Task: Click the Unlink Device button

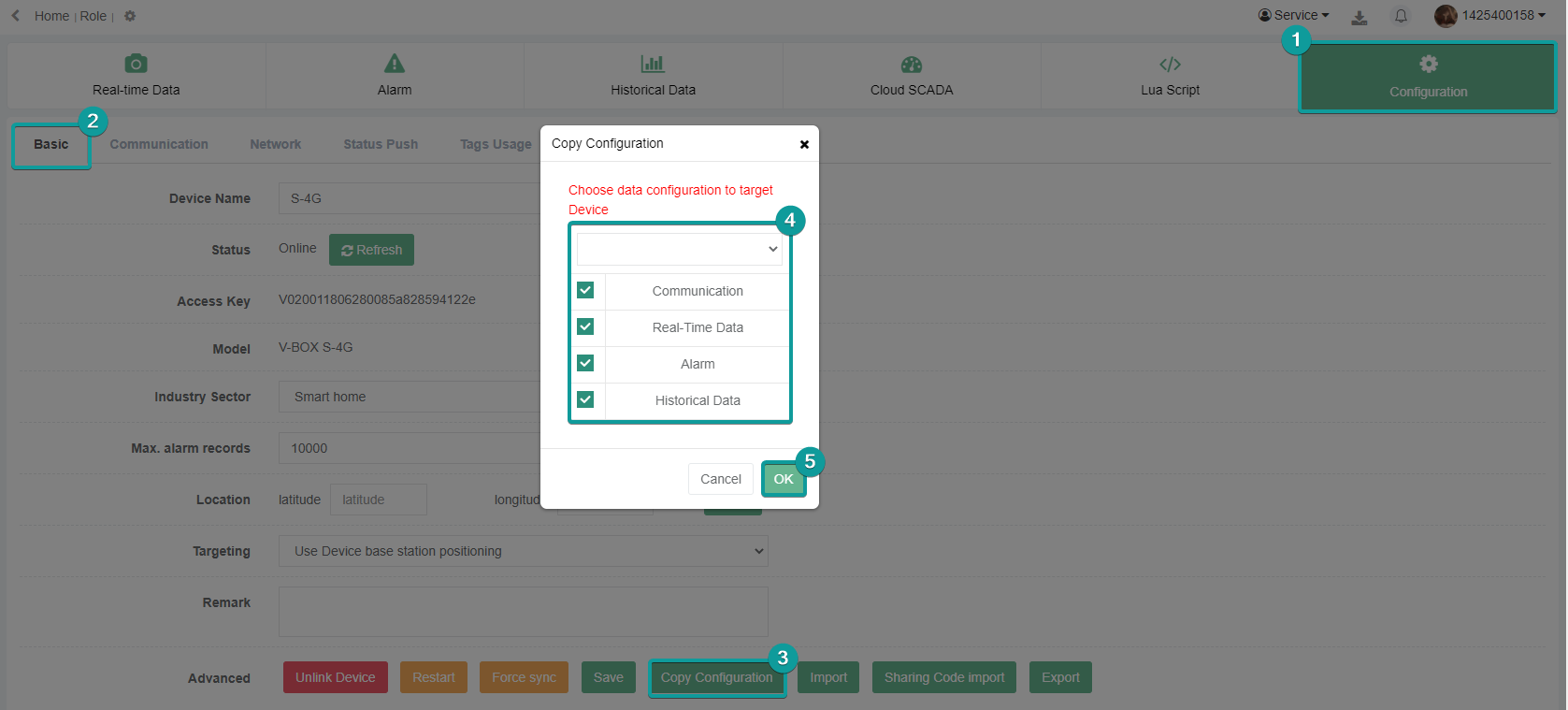Action: click(x=336, y=677)
